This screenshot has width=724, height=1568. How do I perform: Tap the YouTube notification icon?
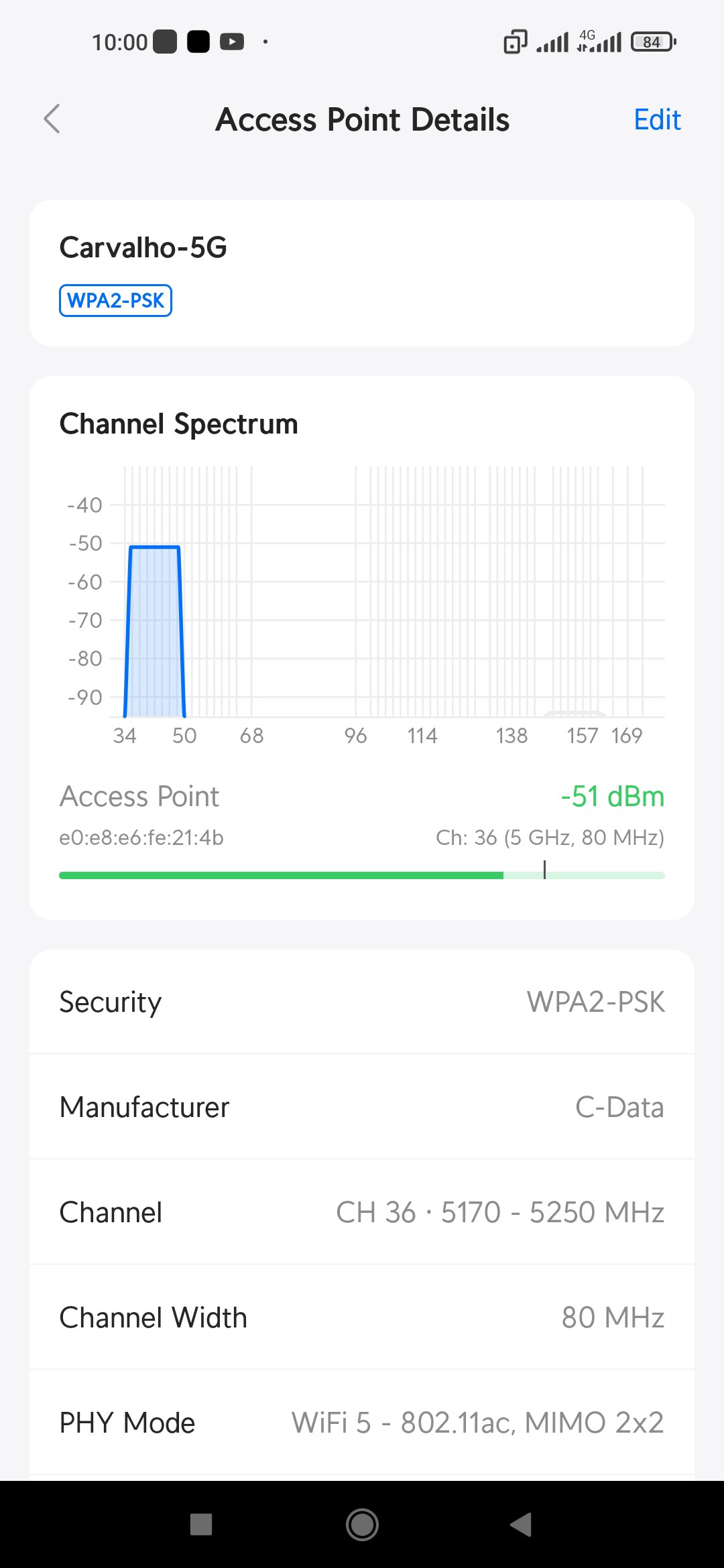pos(232,42)
